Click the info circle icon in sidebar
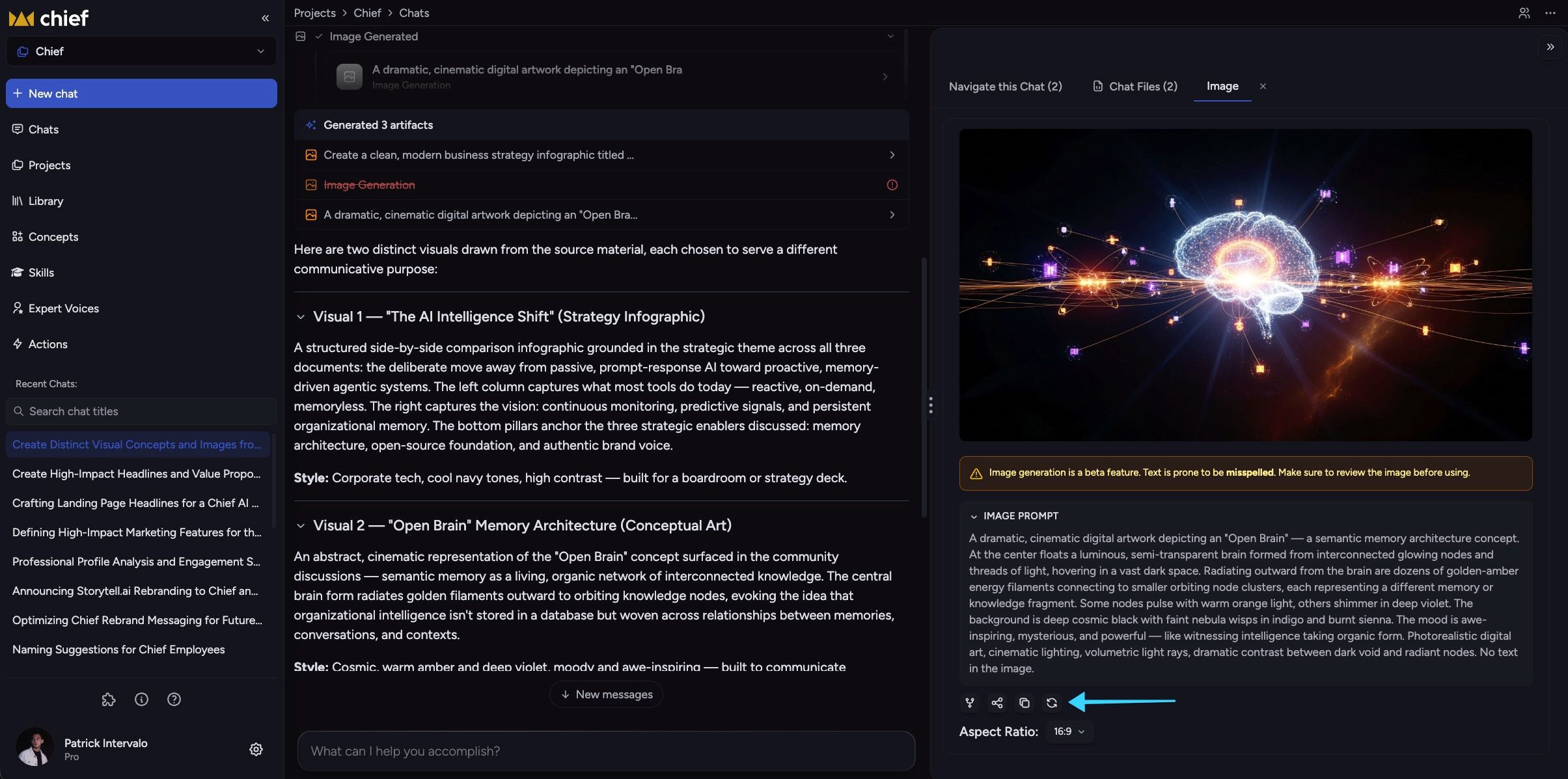This screenshot has width=1568, height=779. pos(141,699)
